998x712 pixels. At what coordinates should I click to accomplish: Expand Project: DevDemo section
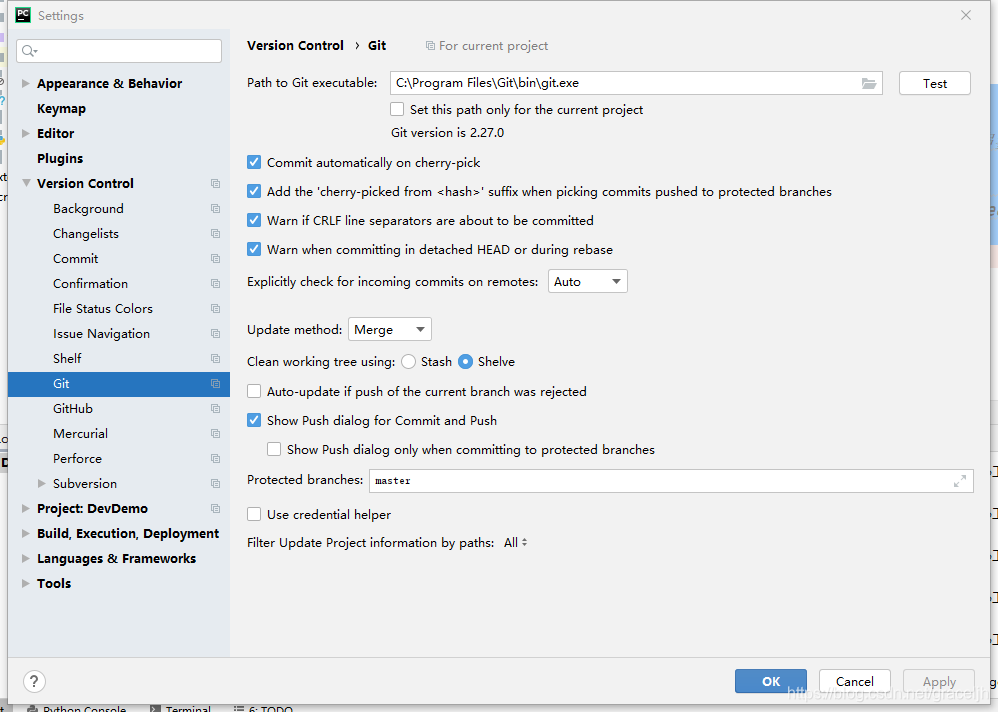click(25, 508)
